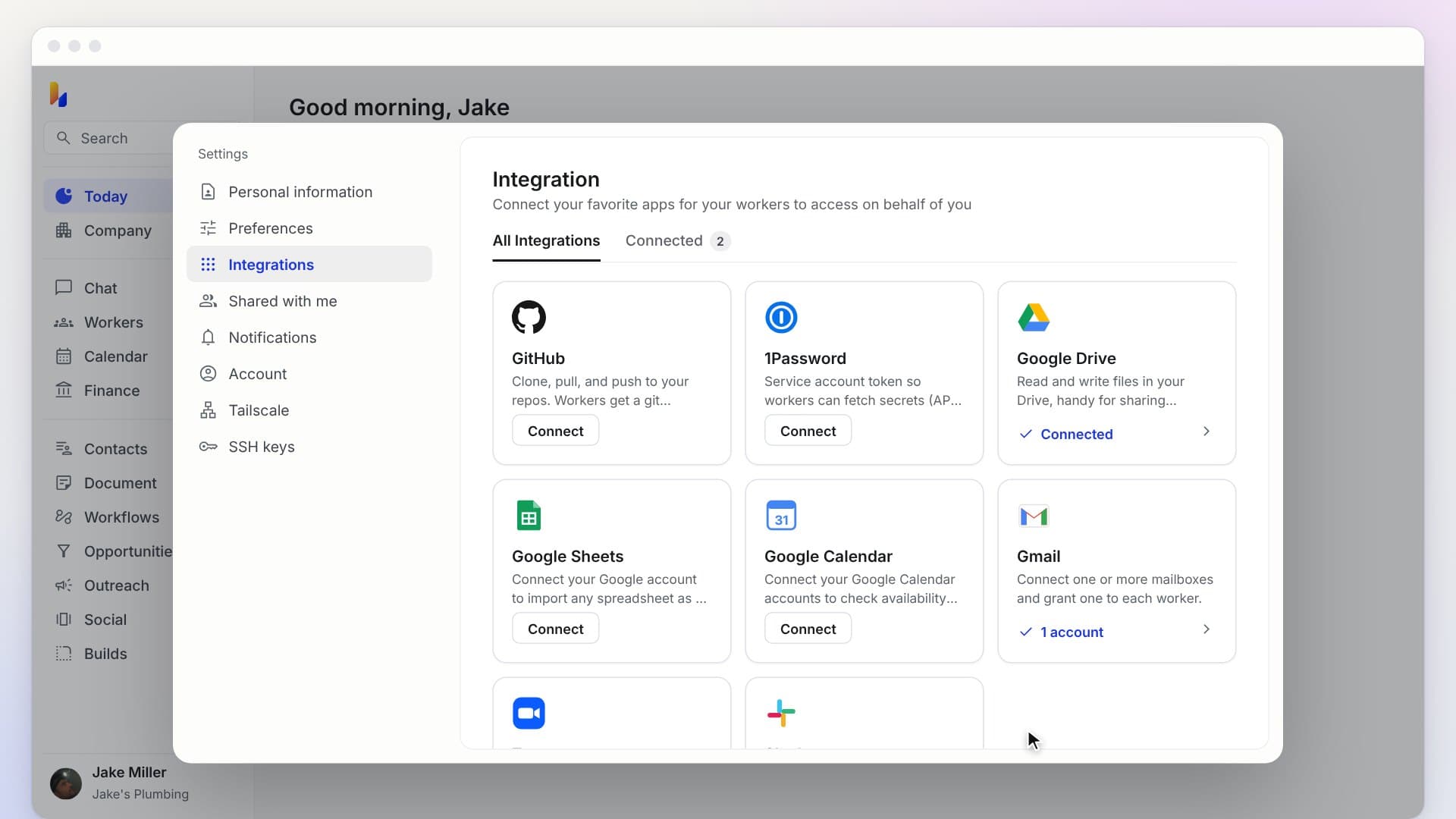Click Jake Miller's profile avatar
Viewport: 1456px width, 819px height.
point(66,783)
